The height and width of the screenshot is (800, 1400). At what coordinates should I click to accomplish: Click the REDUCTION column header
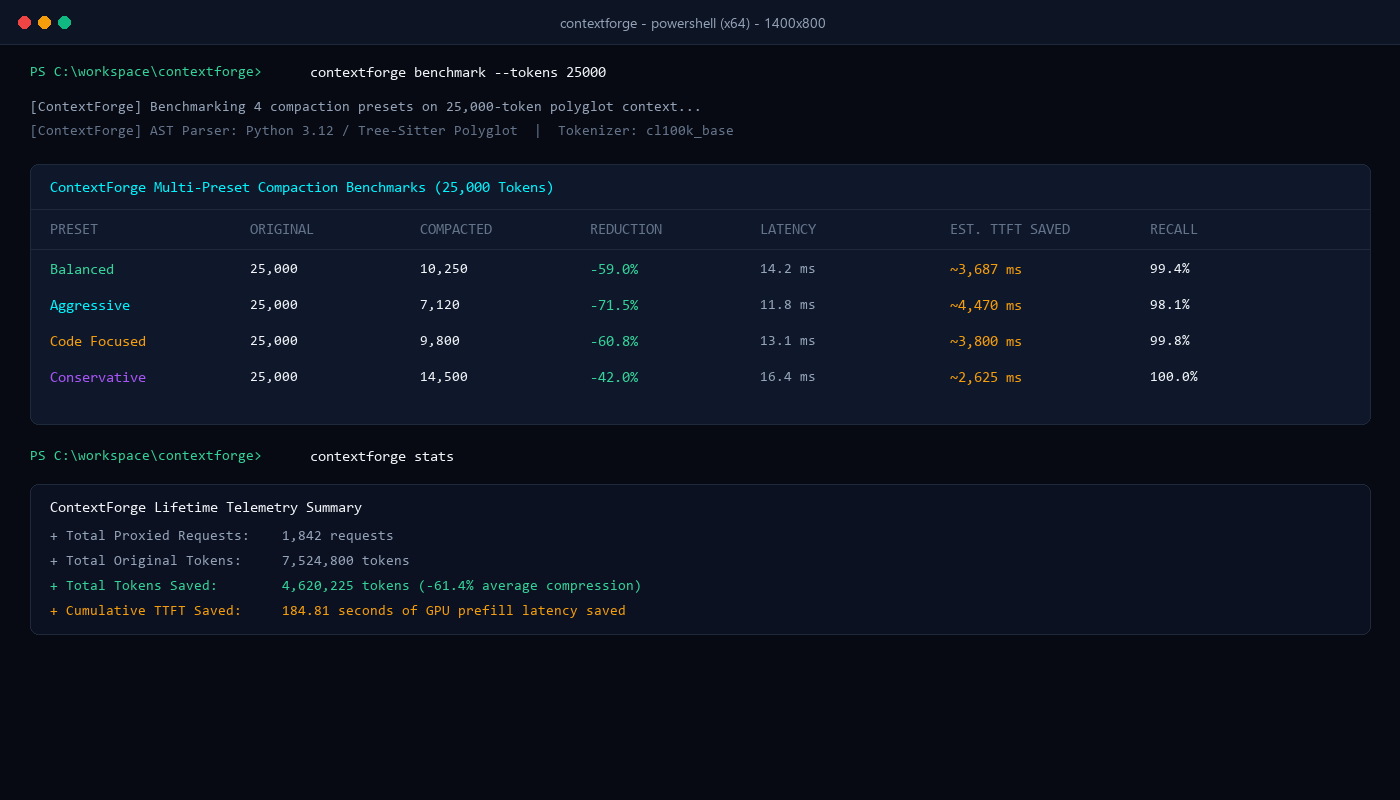626,229
